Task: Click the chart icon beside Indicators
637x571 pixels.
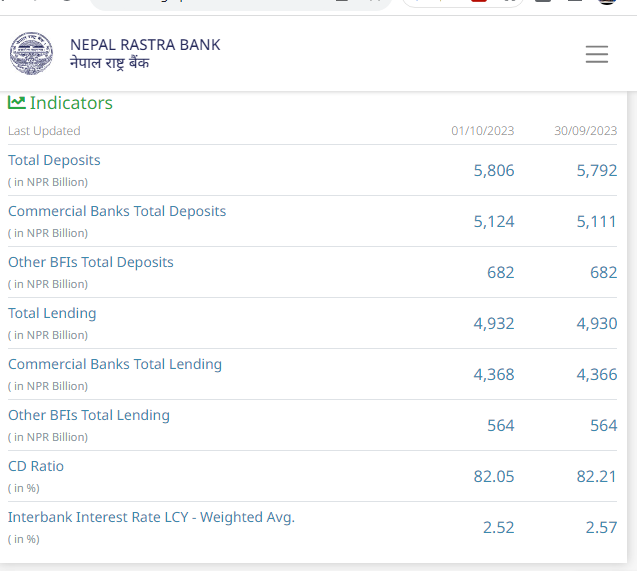Action: [17, 102]
